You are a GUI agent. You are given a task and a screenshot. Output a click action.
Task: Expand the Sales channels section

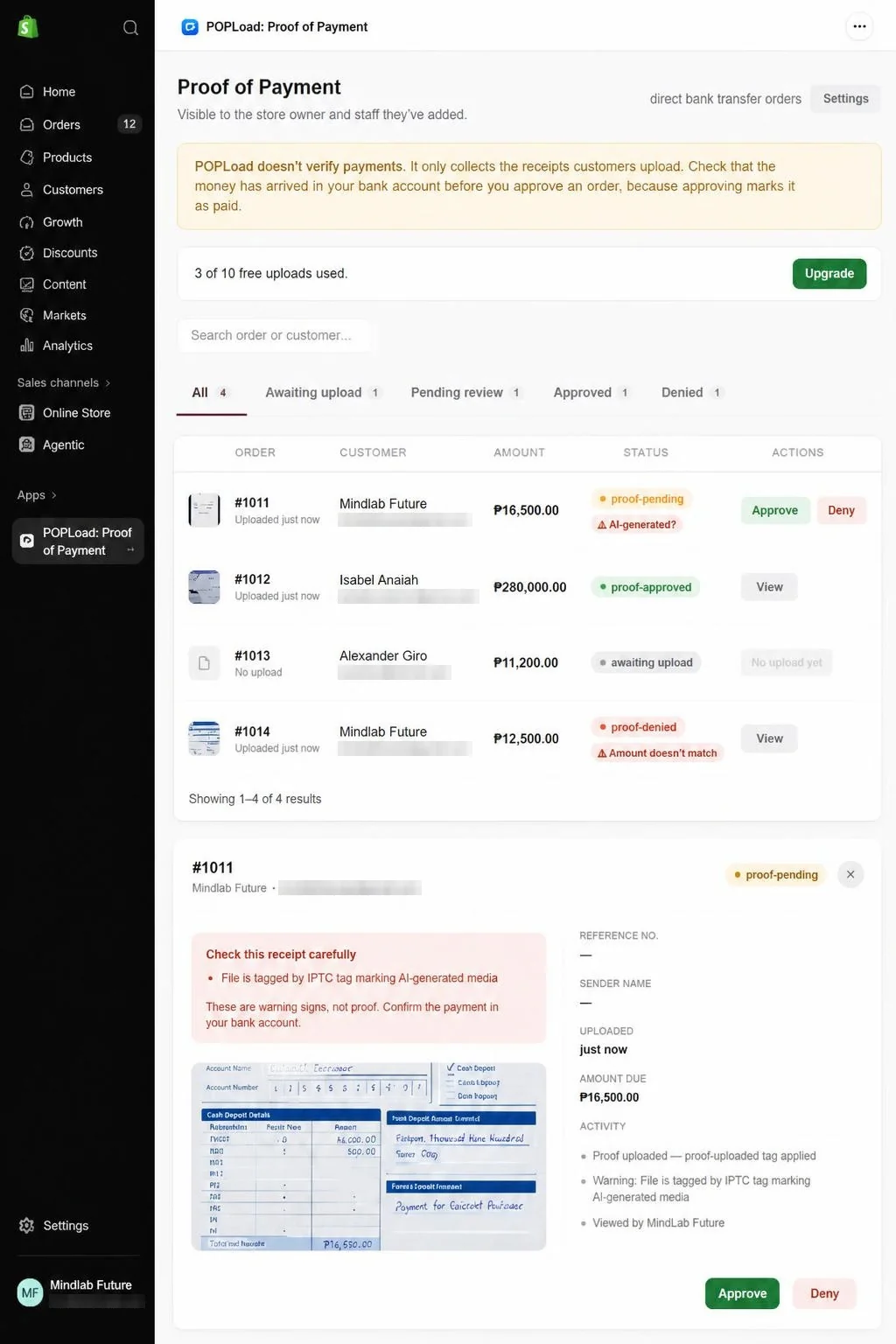(64, 383)
